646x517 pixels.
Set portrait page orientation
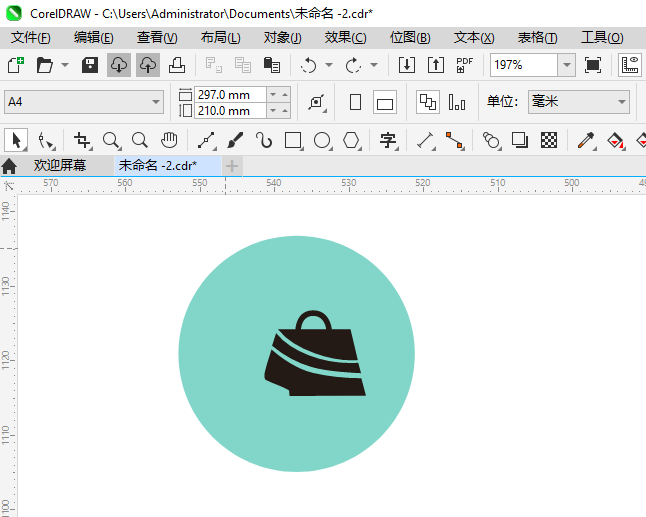(356, 102)
